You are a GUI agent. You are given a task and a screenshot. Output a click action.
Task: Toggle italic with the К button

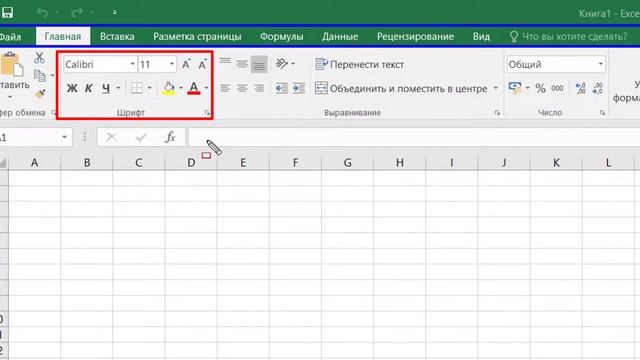pyautogui.click(x=88, y=88)
